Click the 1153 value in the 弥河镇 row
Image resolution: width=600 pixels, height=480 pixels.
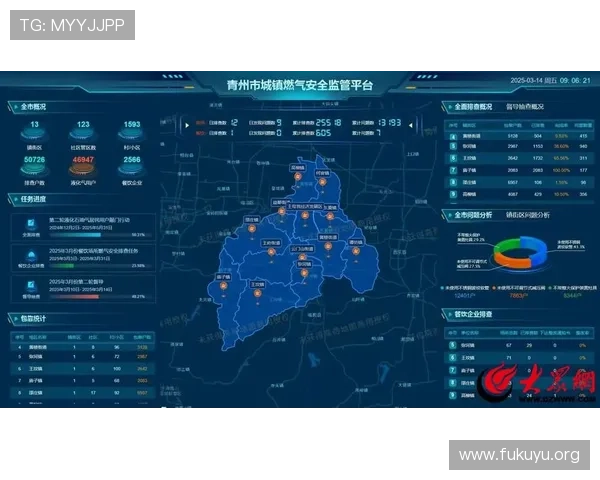[x=538, y=146]
